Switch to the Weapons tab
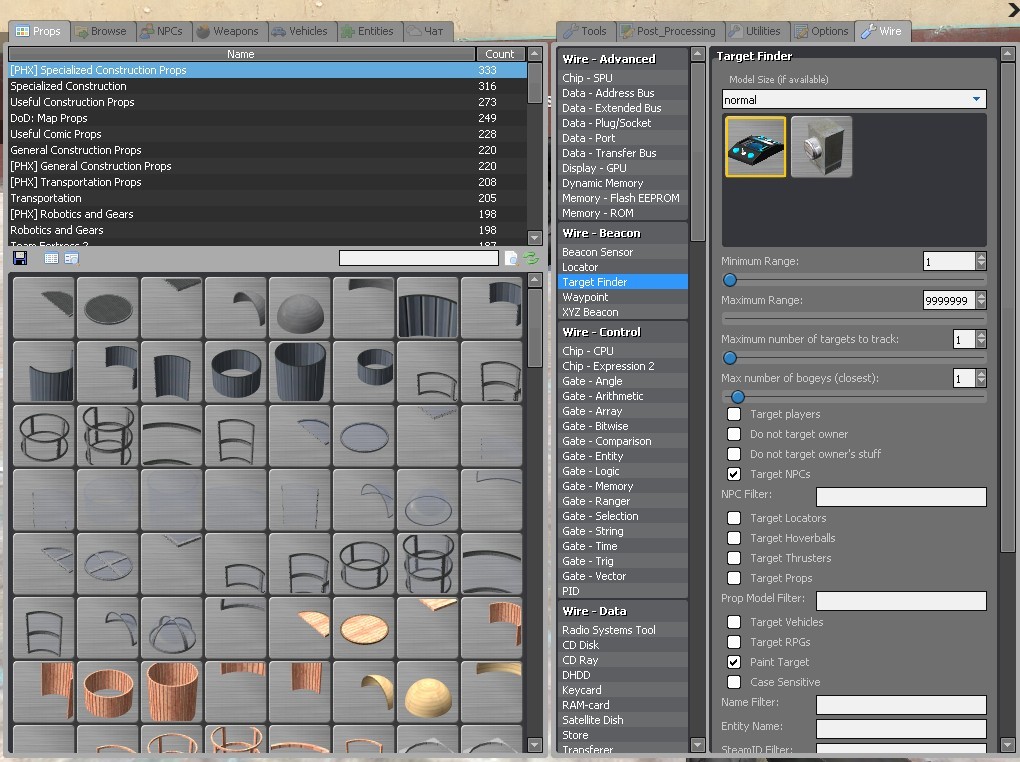1020x762 pixels. click(x=227, y=31)
